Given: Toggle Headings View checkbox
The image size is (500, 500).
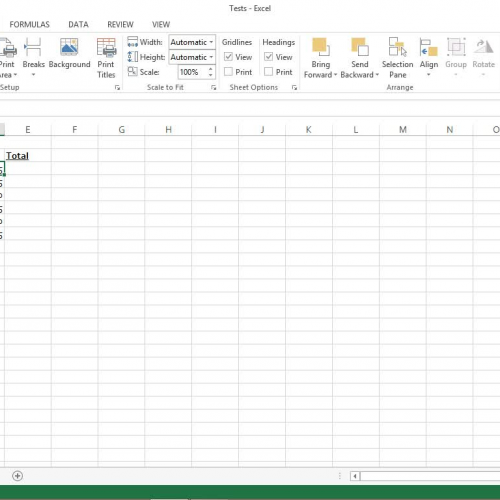Looking at the screenshot, I should (x=268, y=57).
